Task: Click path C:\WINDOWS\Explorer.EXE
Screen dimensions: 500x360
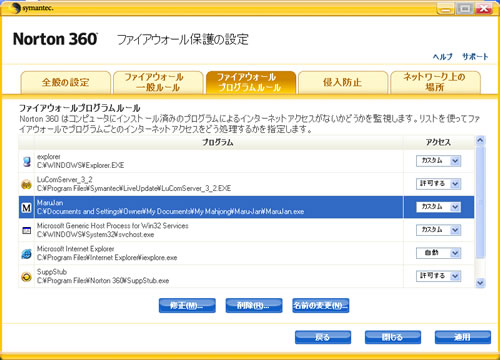Action: point(80,165)
